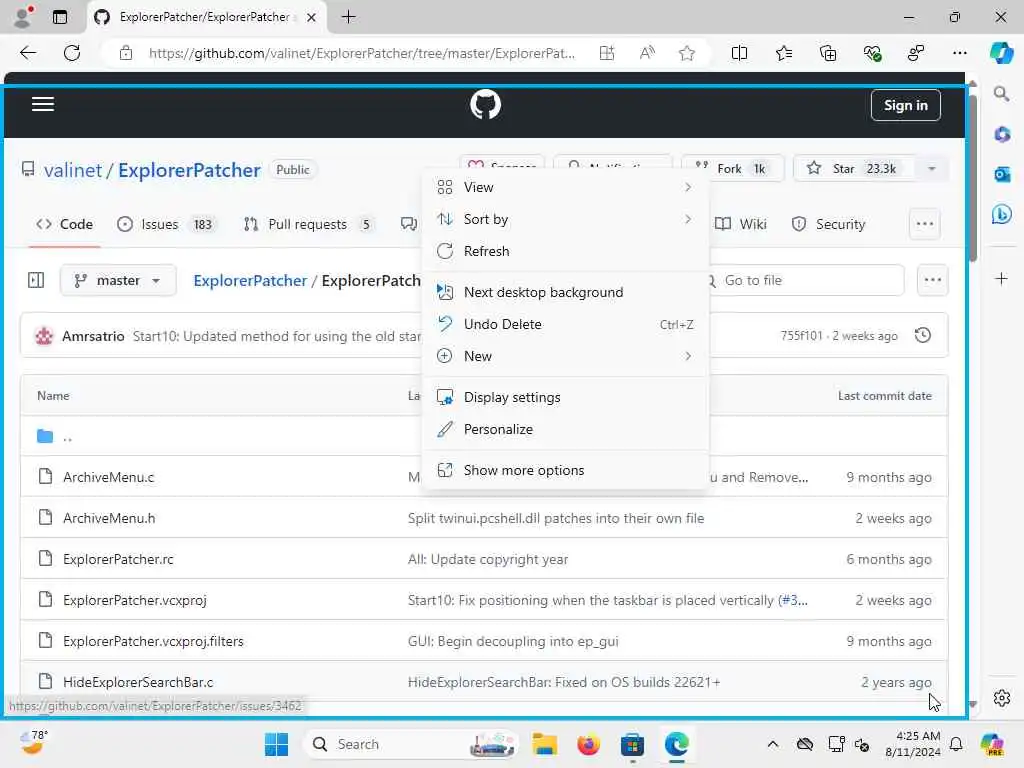The width and height of the screenshot is (1024, 768).
Task: Open the ExplorerPatcher repository title link
Action: tap(189, 170)
